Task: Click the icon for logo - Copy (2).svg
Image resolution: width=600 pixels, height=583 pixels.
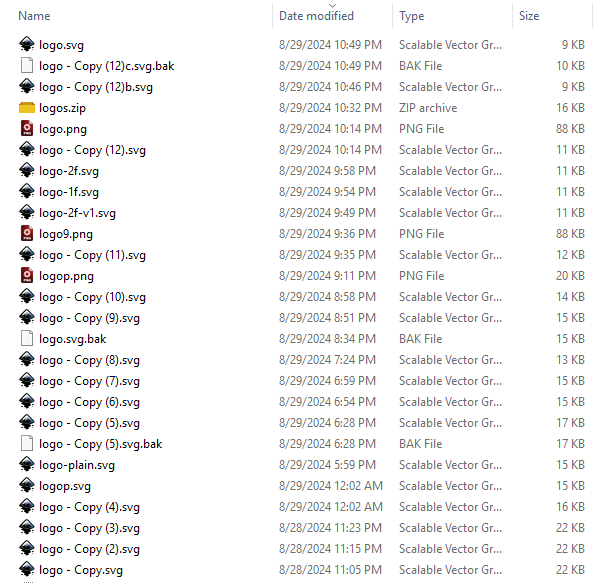Action: [27, 549]
